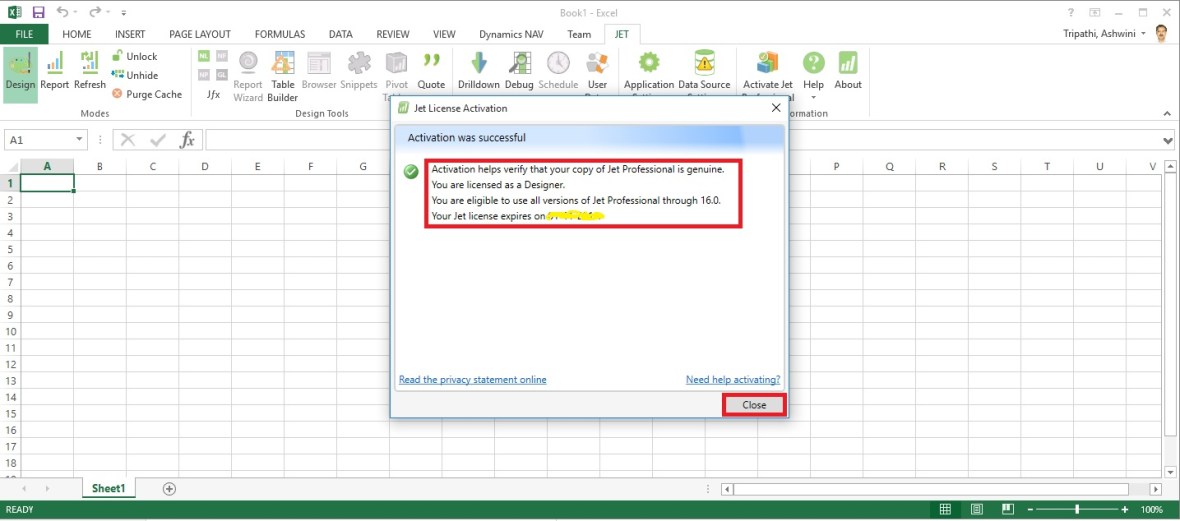The image size is (1180, 521).
Task: Click the About icon in ribbon
Action: (848, 71)
